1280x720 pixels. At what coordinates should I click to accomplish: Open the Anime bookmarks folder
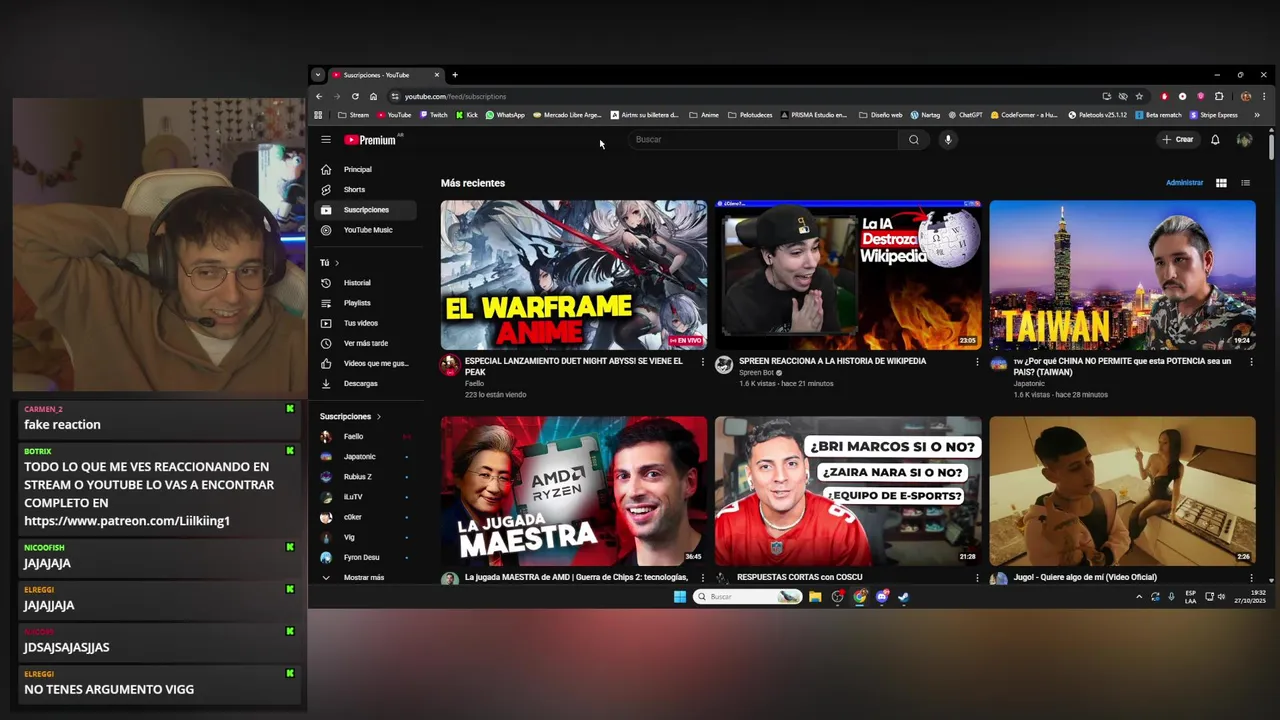(704, 115)
